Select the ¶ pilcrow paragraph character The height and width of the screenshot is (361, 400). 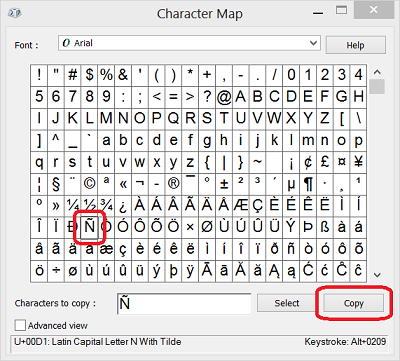(308, 184)
